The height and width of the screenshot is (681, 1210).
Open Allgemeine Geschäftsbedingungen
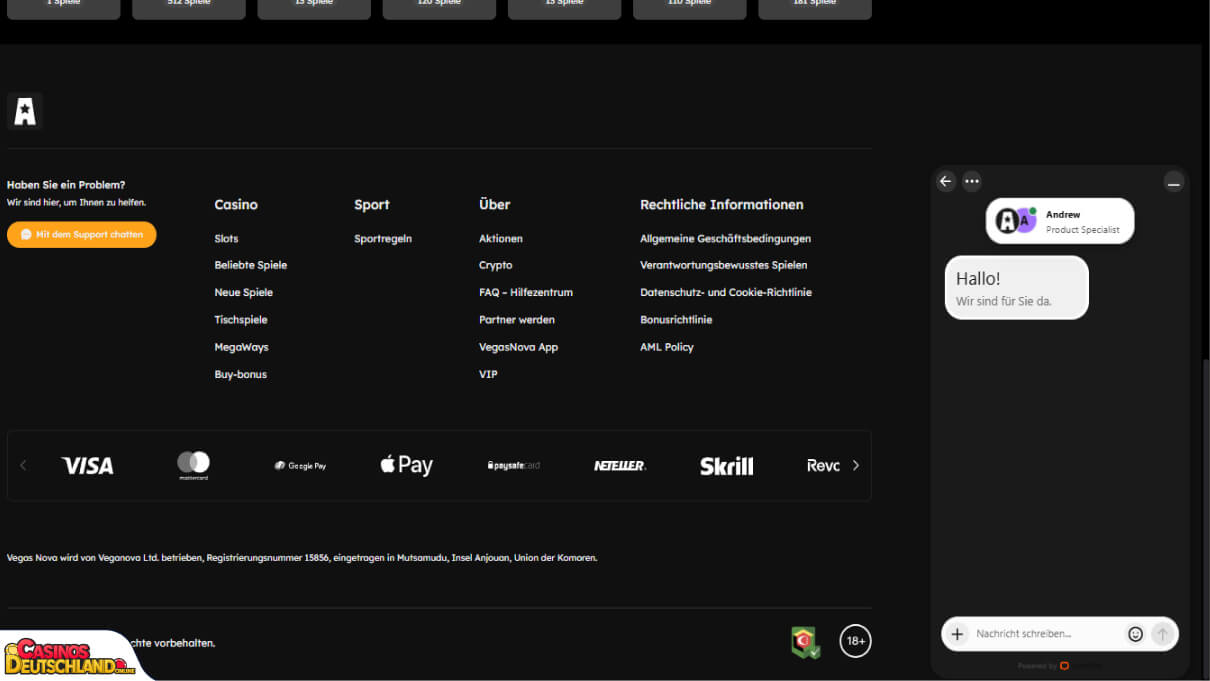726,239
